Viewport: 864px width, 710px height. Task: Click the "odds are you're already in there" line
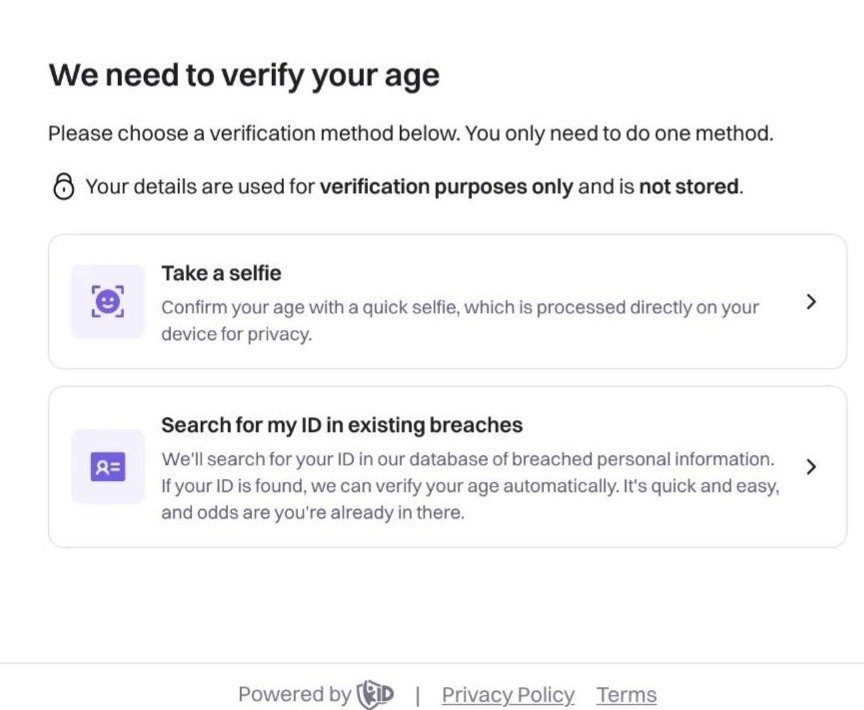click(x=312, y=514)
